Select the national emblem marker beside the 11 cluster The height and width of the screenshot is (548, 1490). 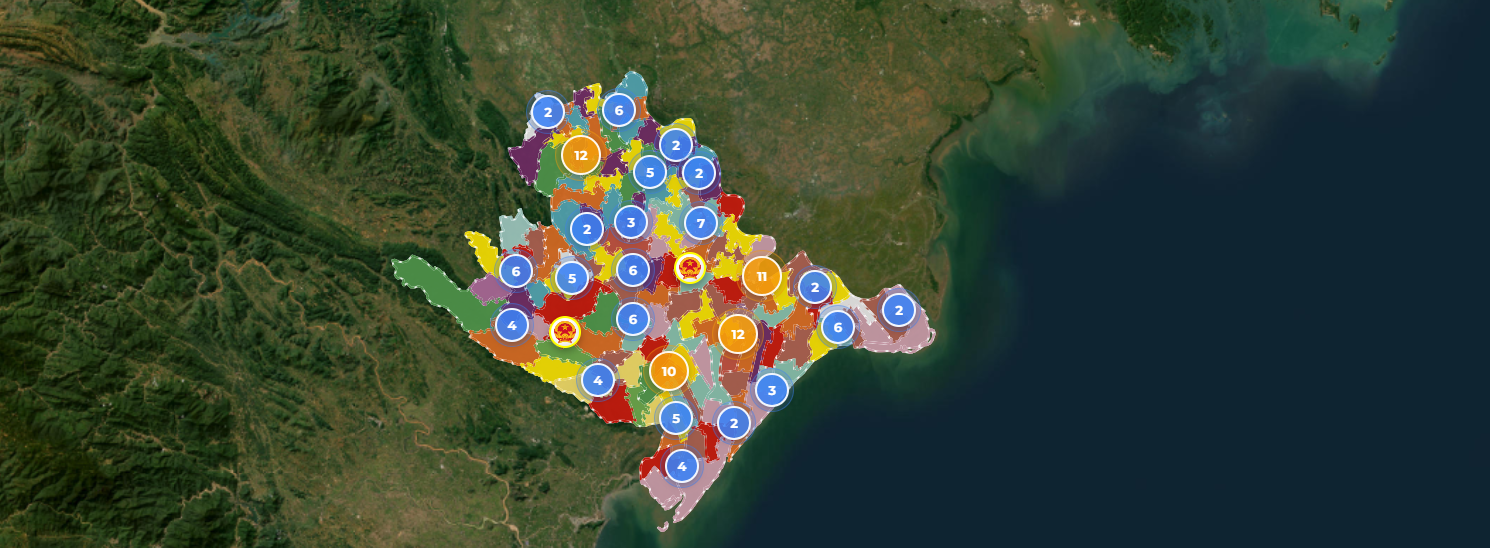pyautogui.click(x=690, y=268)
